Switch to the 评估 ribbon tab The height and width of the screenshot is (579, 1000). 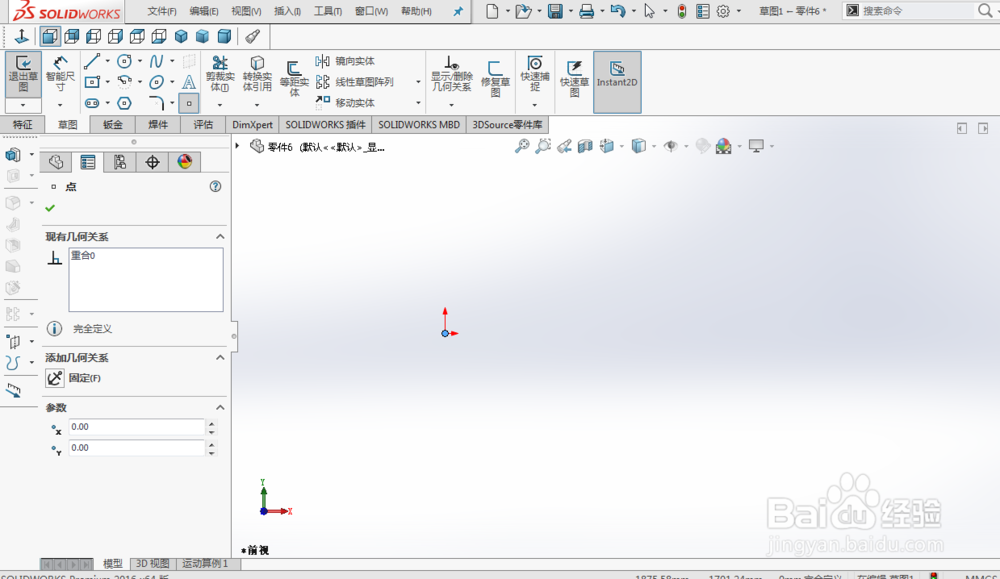tap(202, 124)
